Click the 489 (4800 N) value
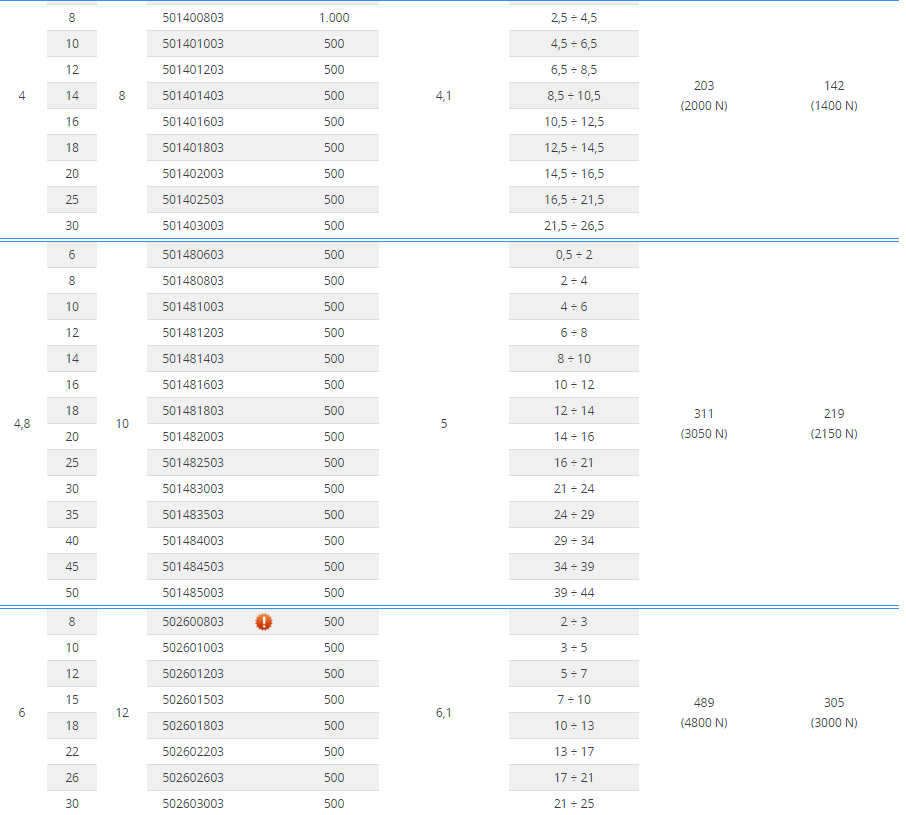 (704, 712)
